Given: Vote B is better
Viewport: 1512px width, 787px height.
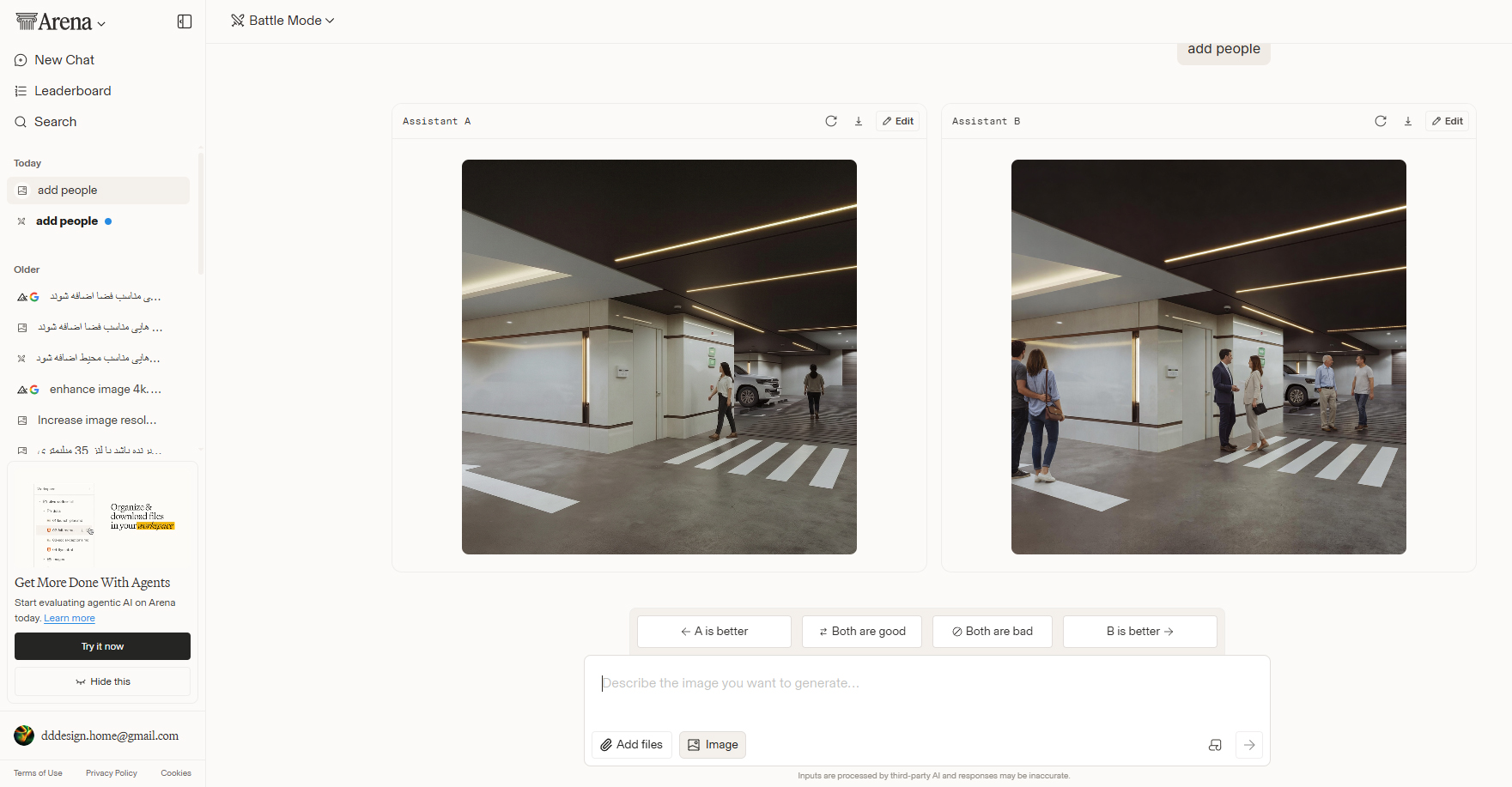Looking at the screenshot, I should (1140, 632).
